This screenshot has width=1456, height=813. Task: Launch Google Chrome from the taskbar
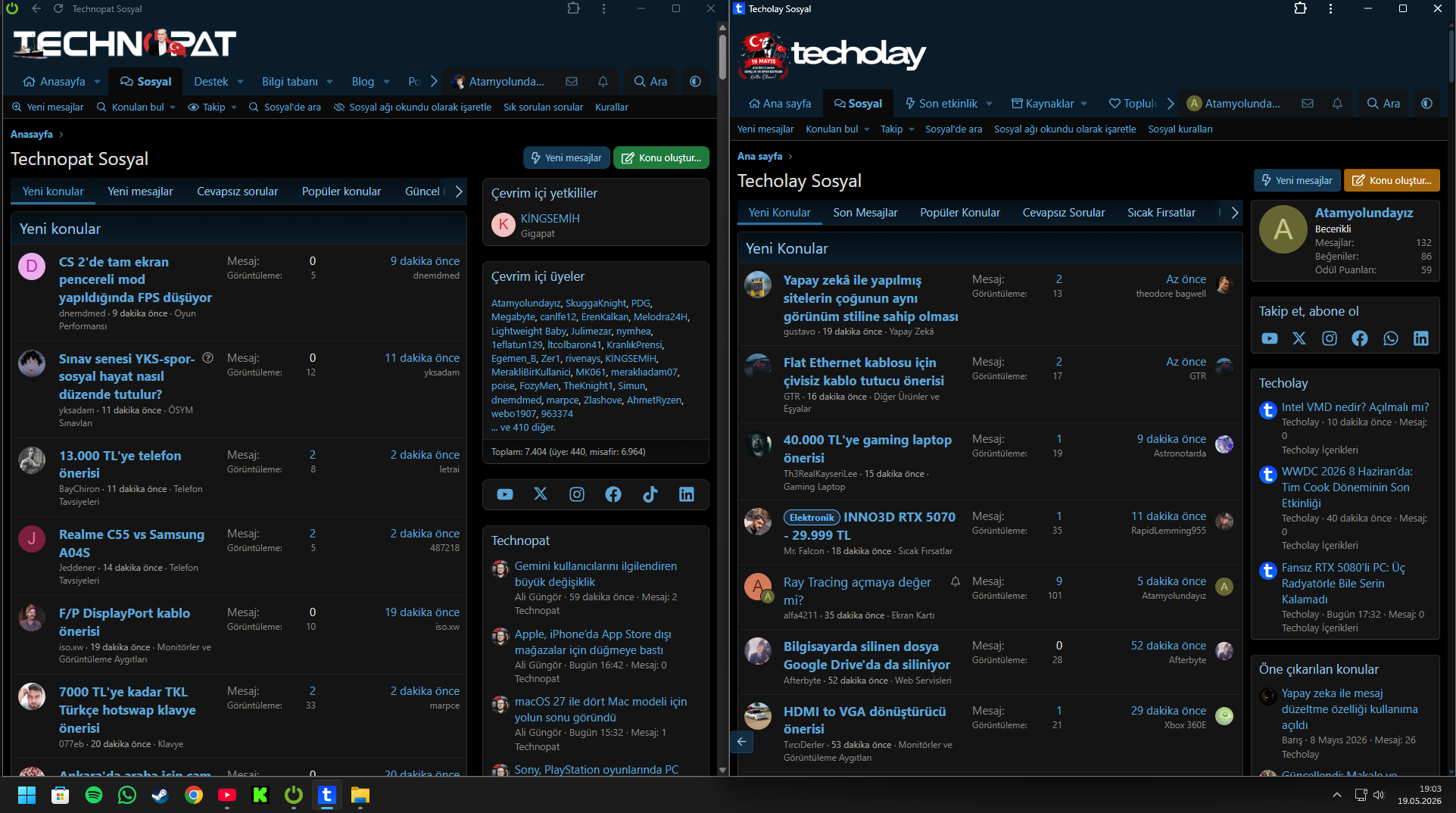pyautogui.click(x=194, y=795)
